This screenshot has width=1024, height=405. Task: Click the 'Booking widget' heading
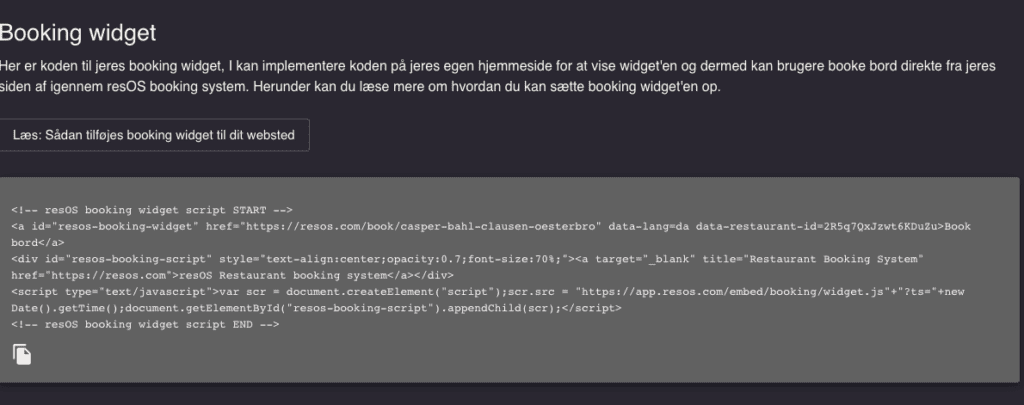78,33
